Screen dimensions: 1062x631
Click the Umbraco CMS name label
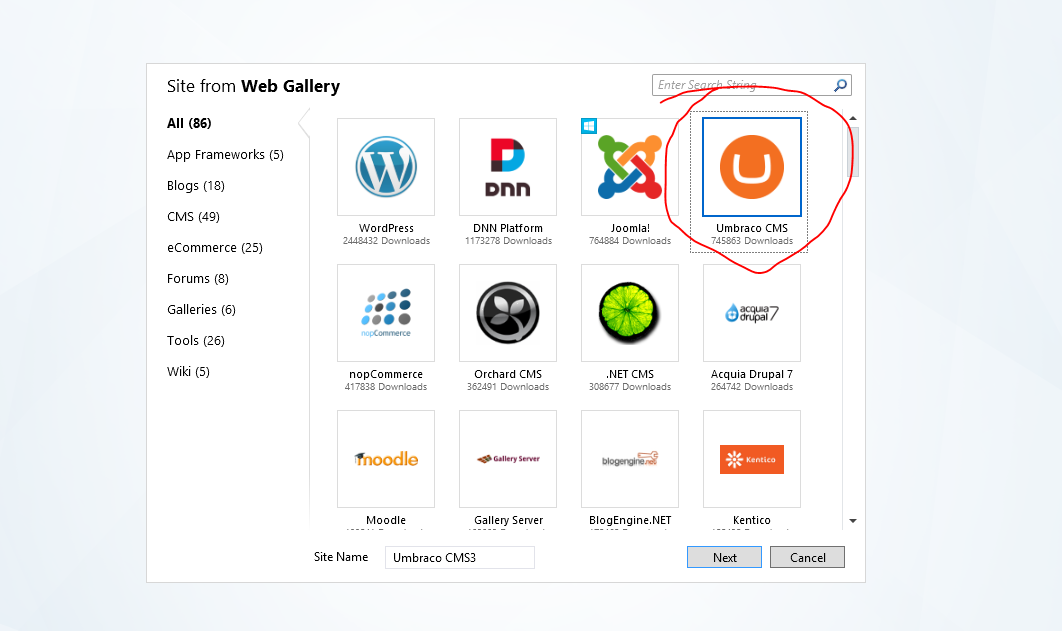[752, 228]
